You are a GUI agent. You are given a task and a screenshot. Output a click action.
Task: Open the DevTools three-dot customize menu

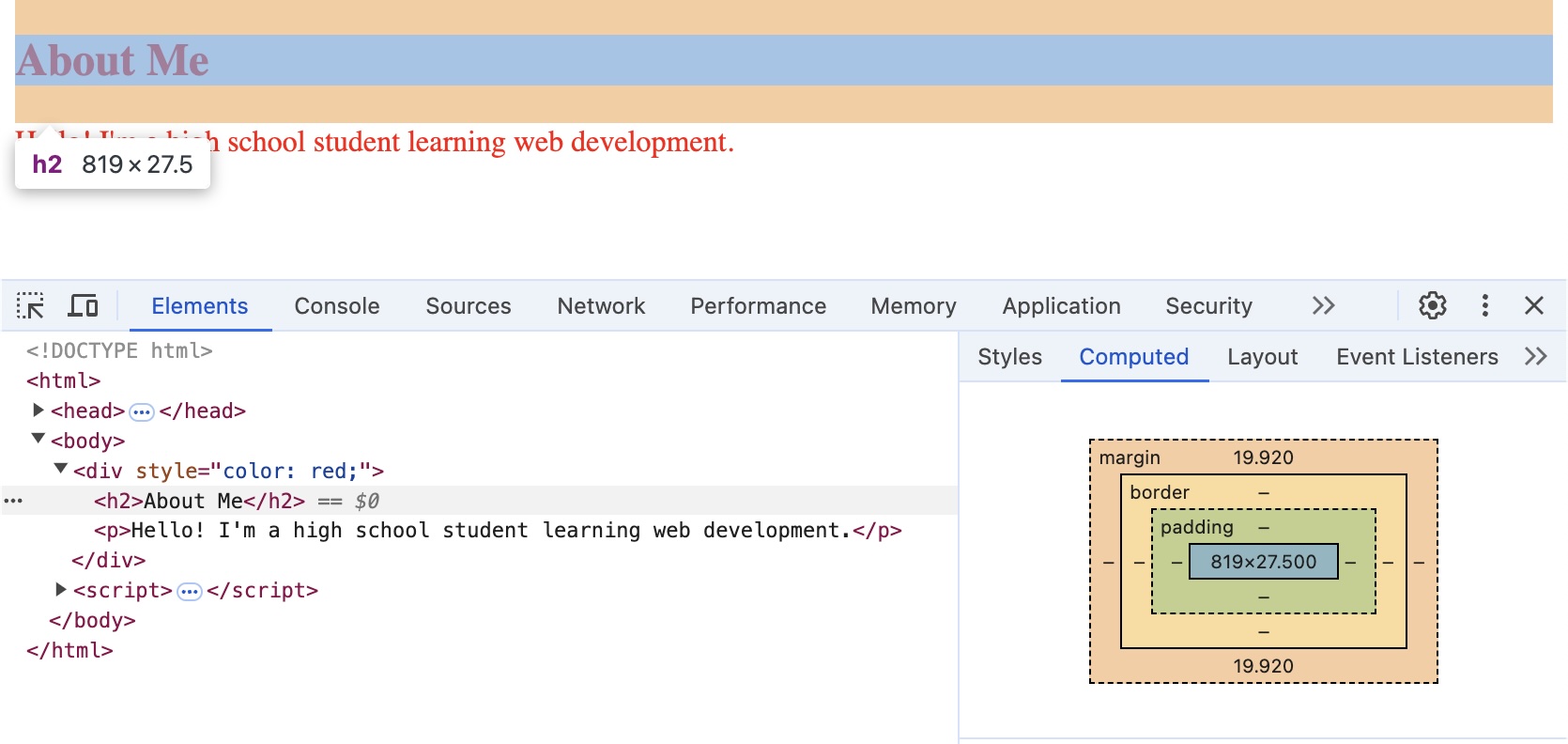(x=1484, y=306)
